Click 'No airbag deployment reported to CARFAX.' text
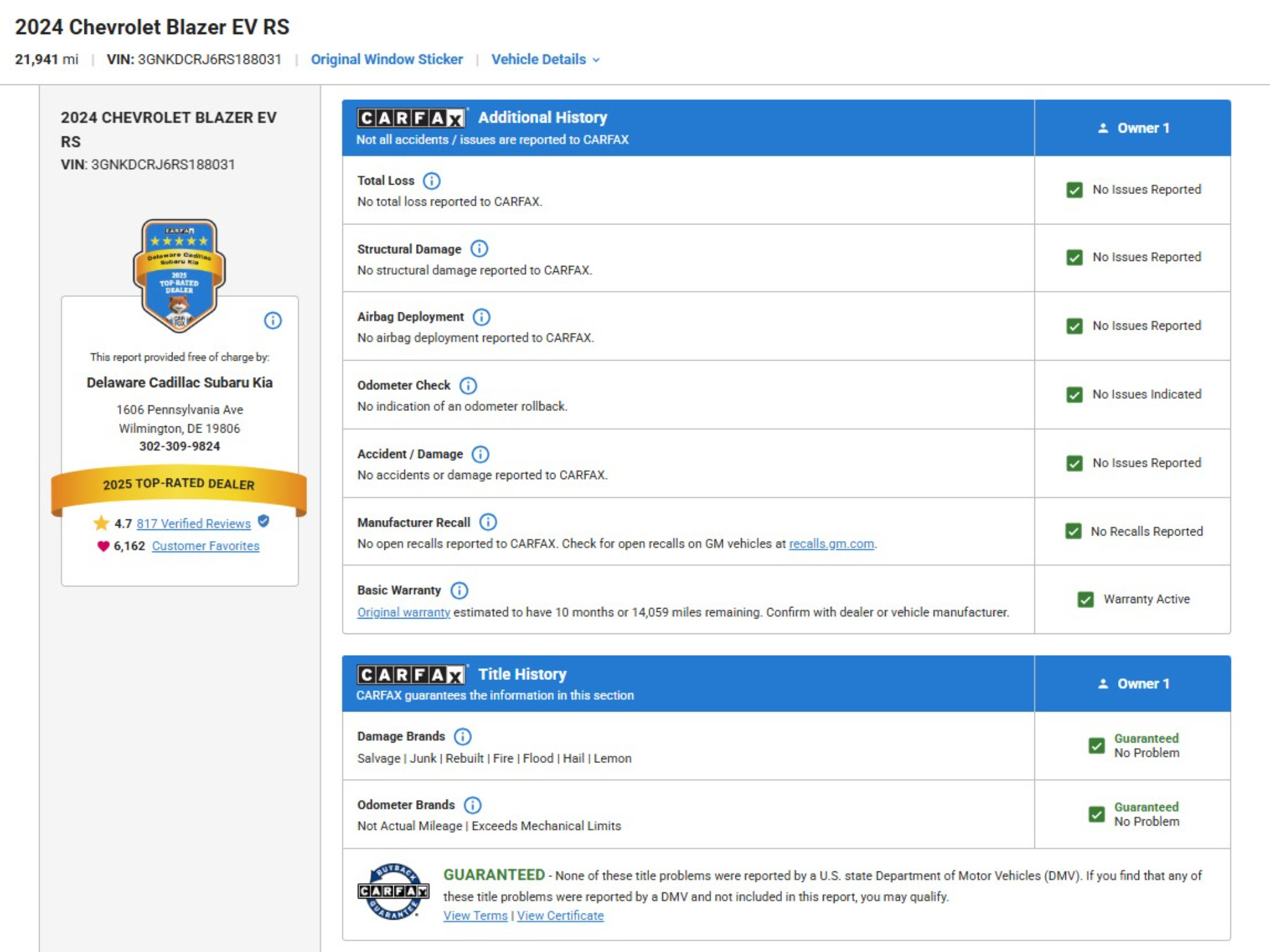The image size is (1270, 952). (x=476, y=338)
